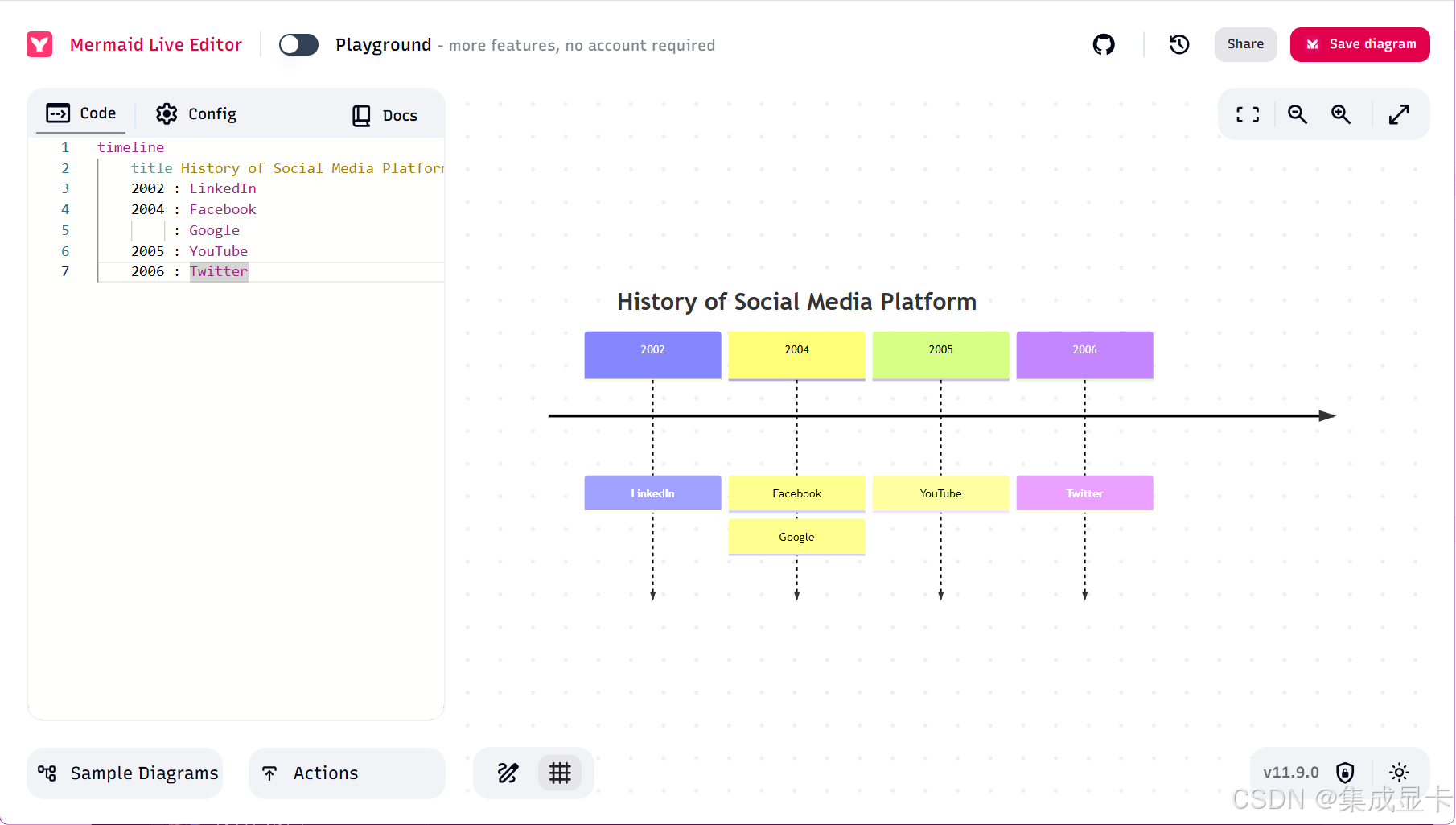Expand the diagram with diagonal arrow icon

click(1399, 114)
